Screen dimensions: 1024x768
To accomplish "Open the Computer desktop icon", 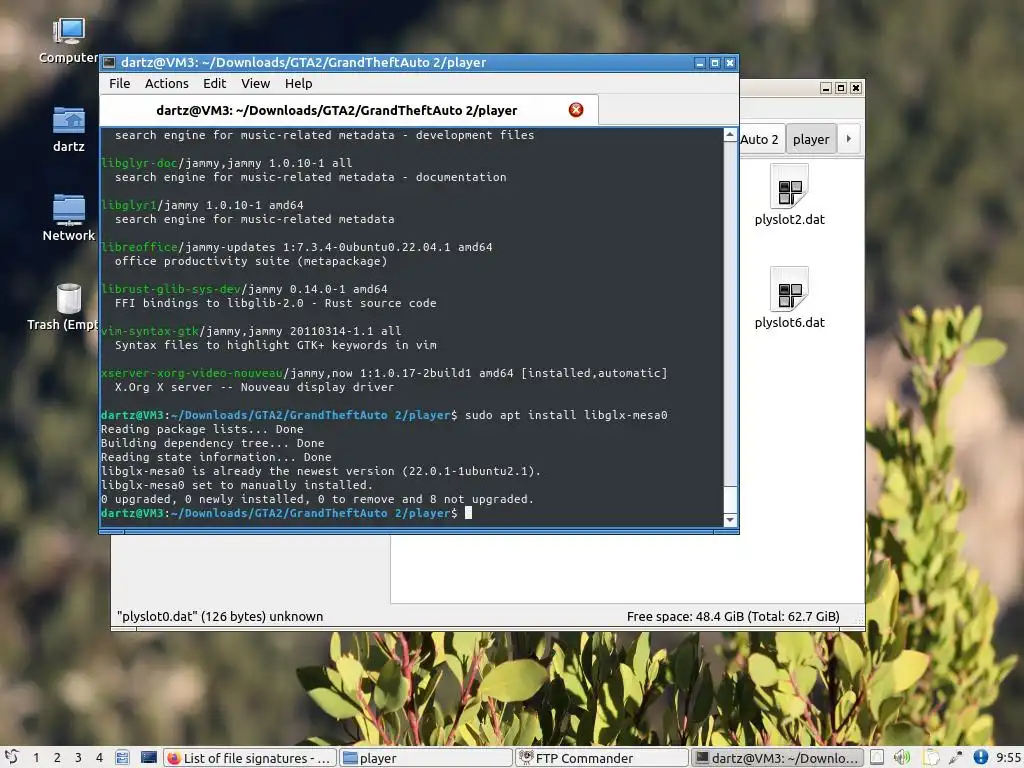I will point(69,40).
